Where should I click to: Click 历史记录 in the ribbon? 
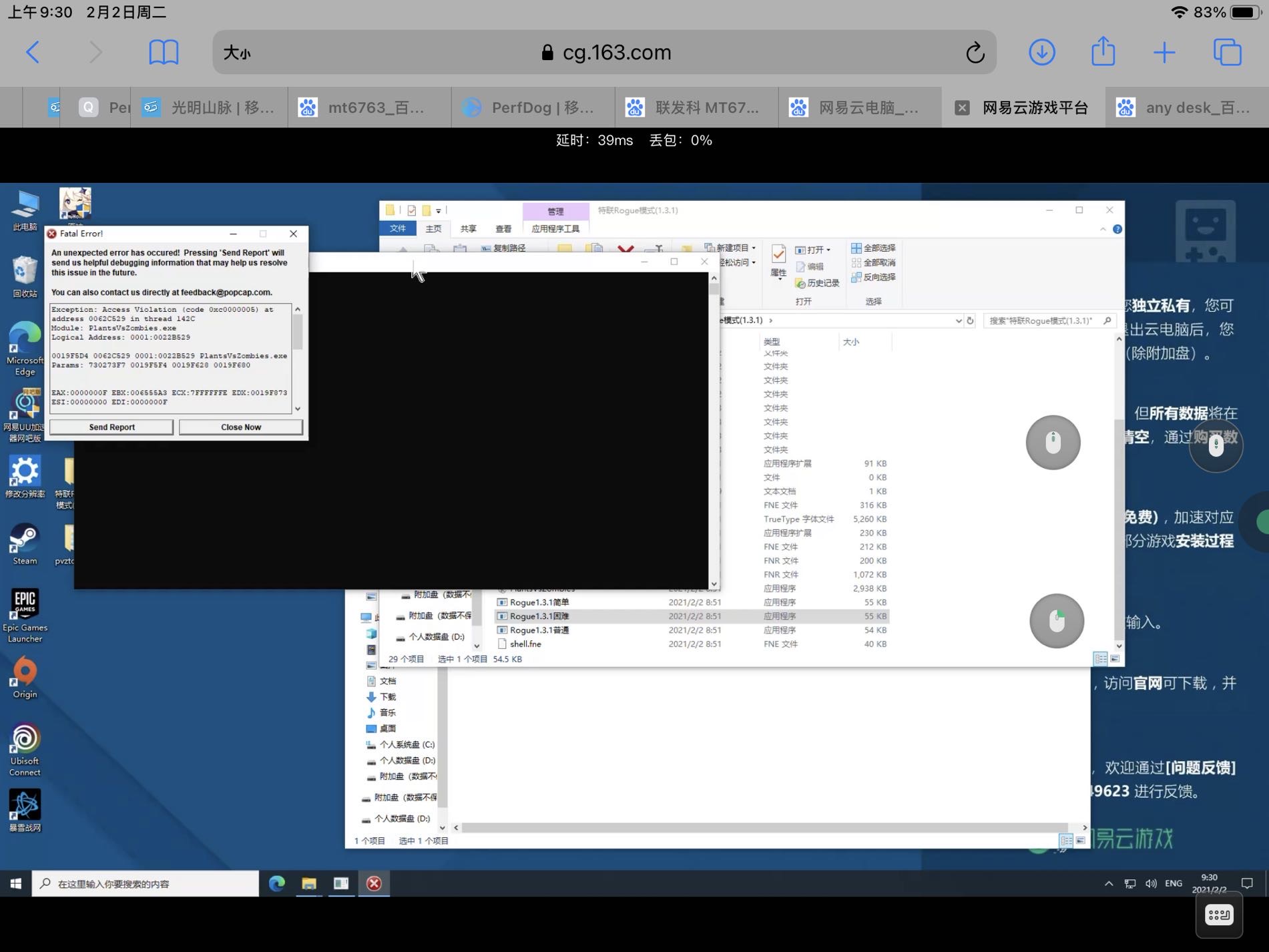pyautogui.click(x=817, y=283)
